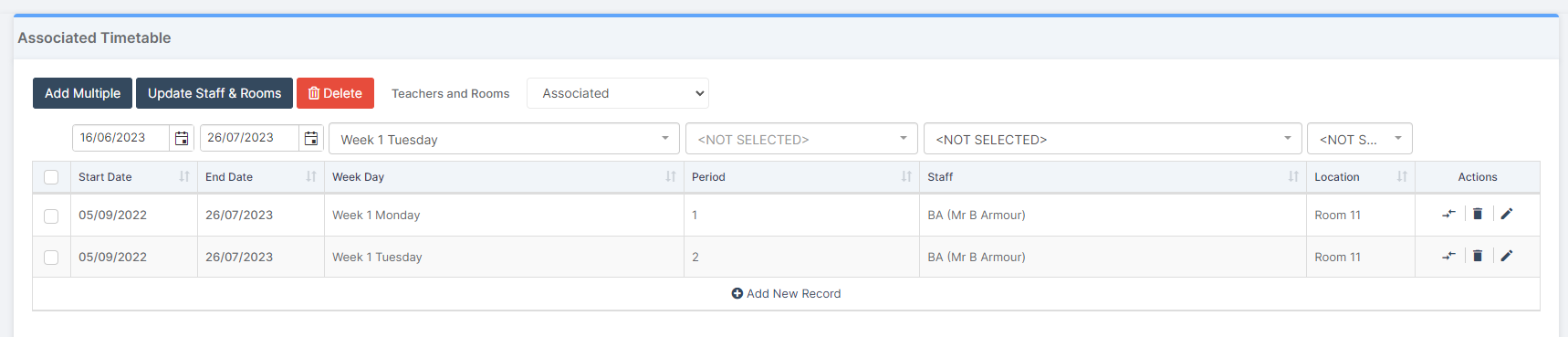Toggle the select-all checkbox in table header
The image size is (1568, 337).
pyautogui.click(x=51, y=177)
